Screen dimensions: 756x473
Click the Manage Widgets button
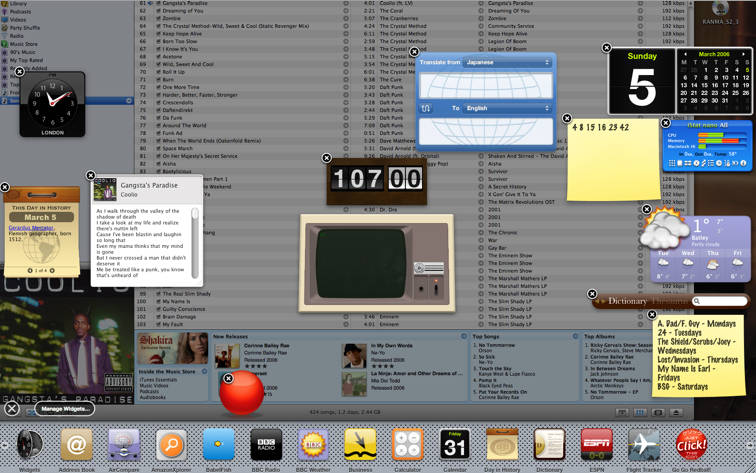(65, 409)
